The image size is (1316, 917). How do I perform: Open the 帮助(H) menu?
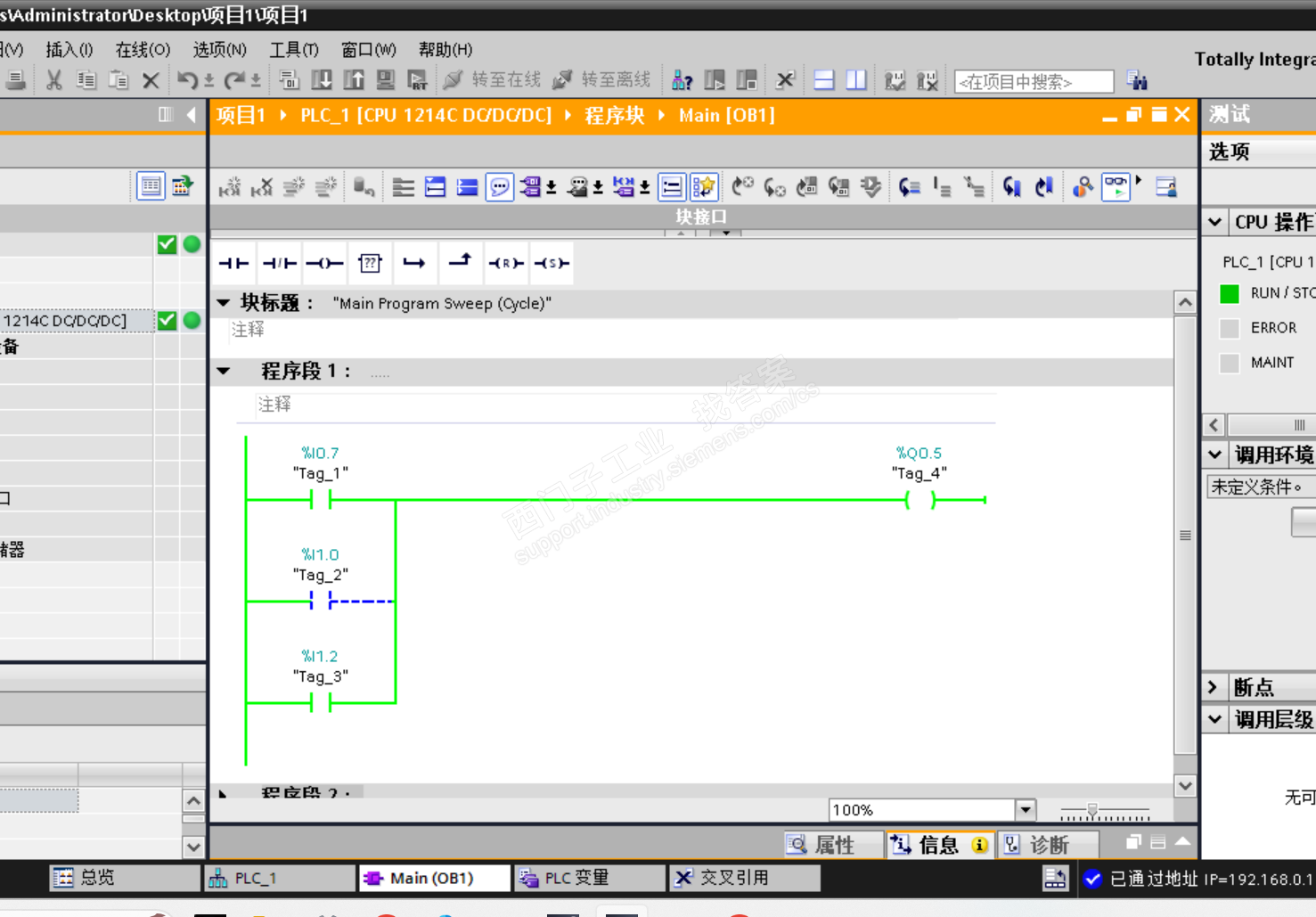coord(445,50)
